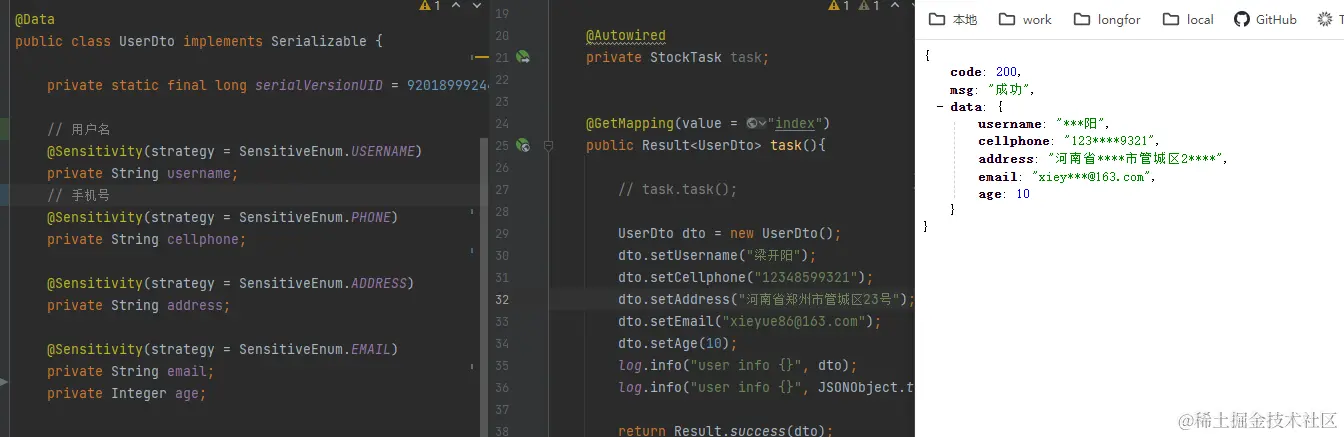Image resolution: width=1344 pixels, height=437 pixels.
Task: Click the private String email line
Action: click(131, 371)
